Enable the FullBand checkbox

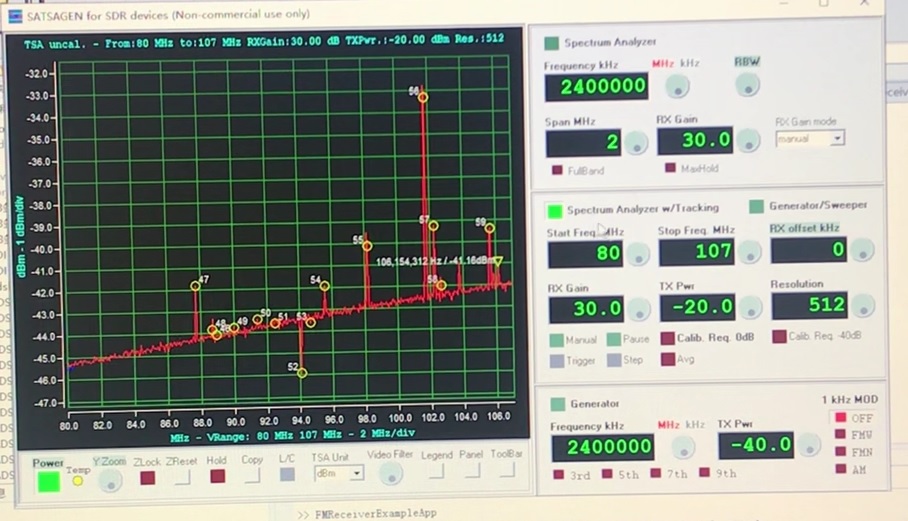pos(558,171)
